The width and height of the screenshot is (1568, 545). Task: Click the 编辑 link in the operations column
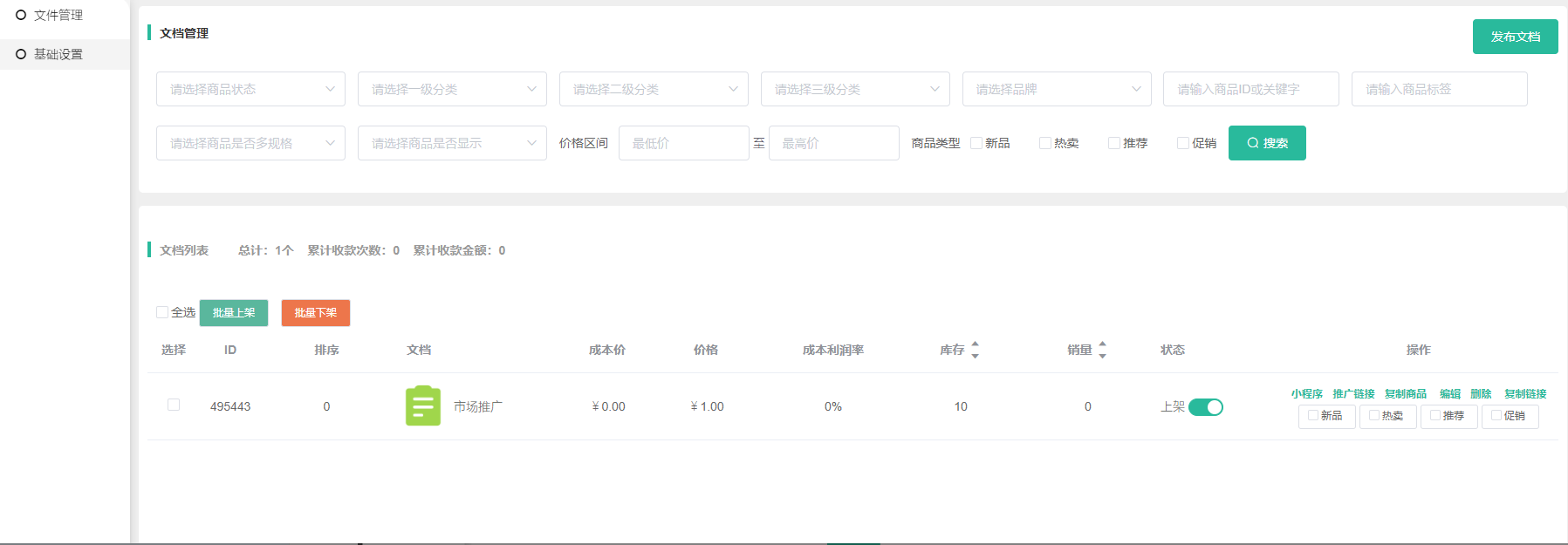point(1449,394)
